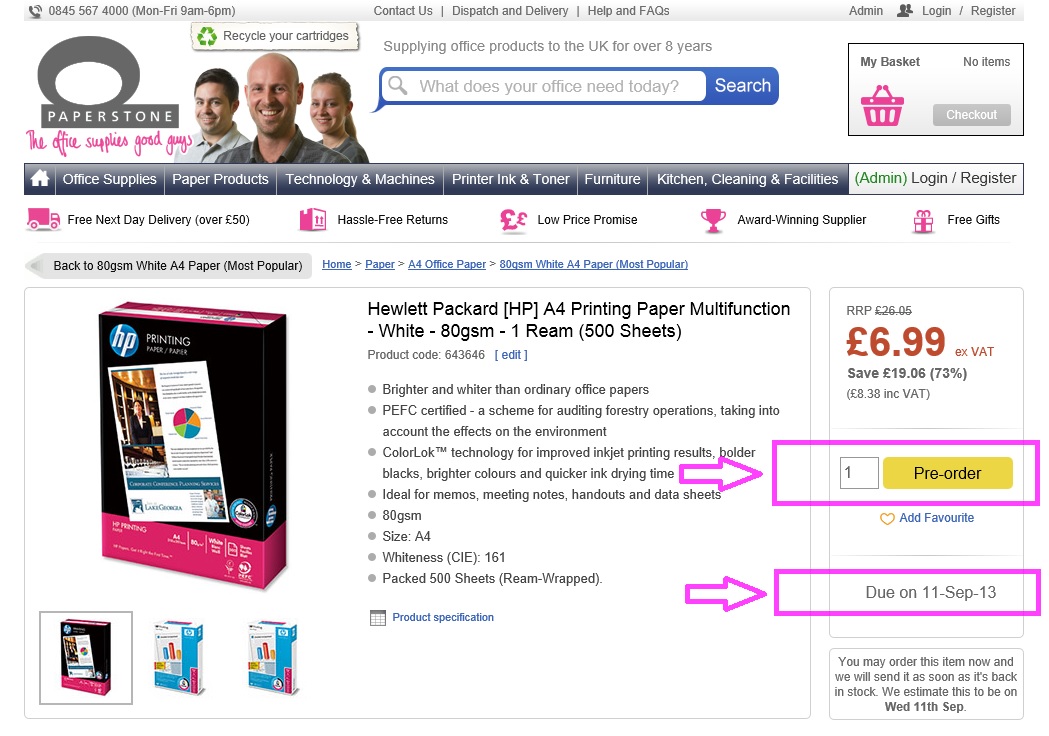Viewport: 1049px width, 736px height.
Task: Open the pink shopping basket icon
Action: pyautogui.click(x=882, y=106)
